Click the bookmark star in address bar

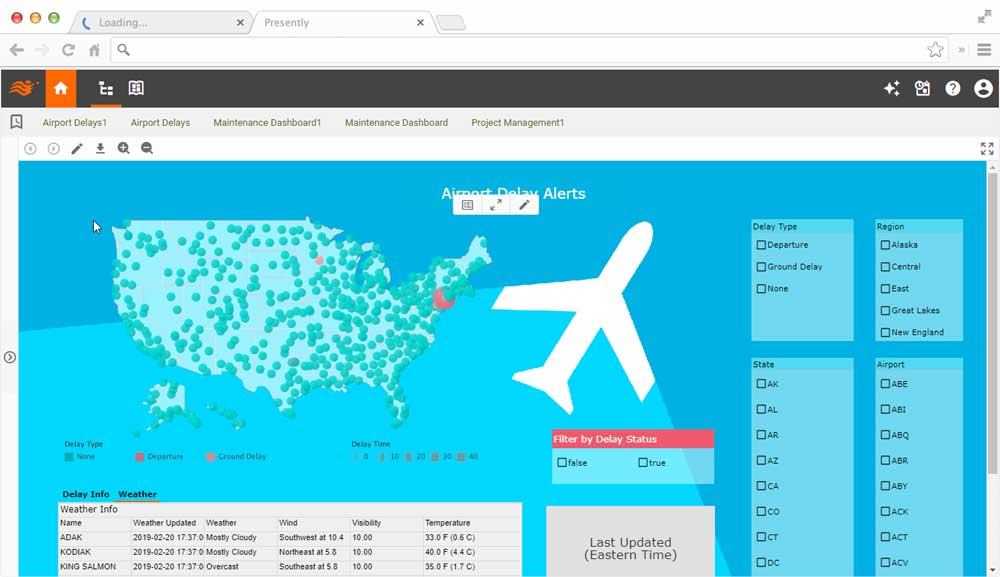(x=935, y=50)
